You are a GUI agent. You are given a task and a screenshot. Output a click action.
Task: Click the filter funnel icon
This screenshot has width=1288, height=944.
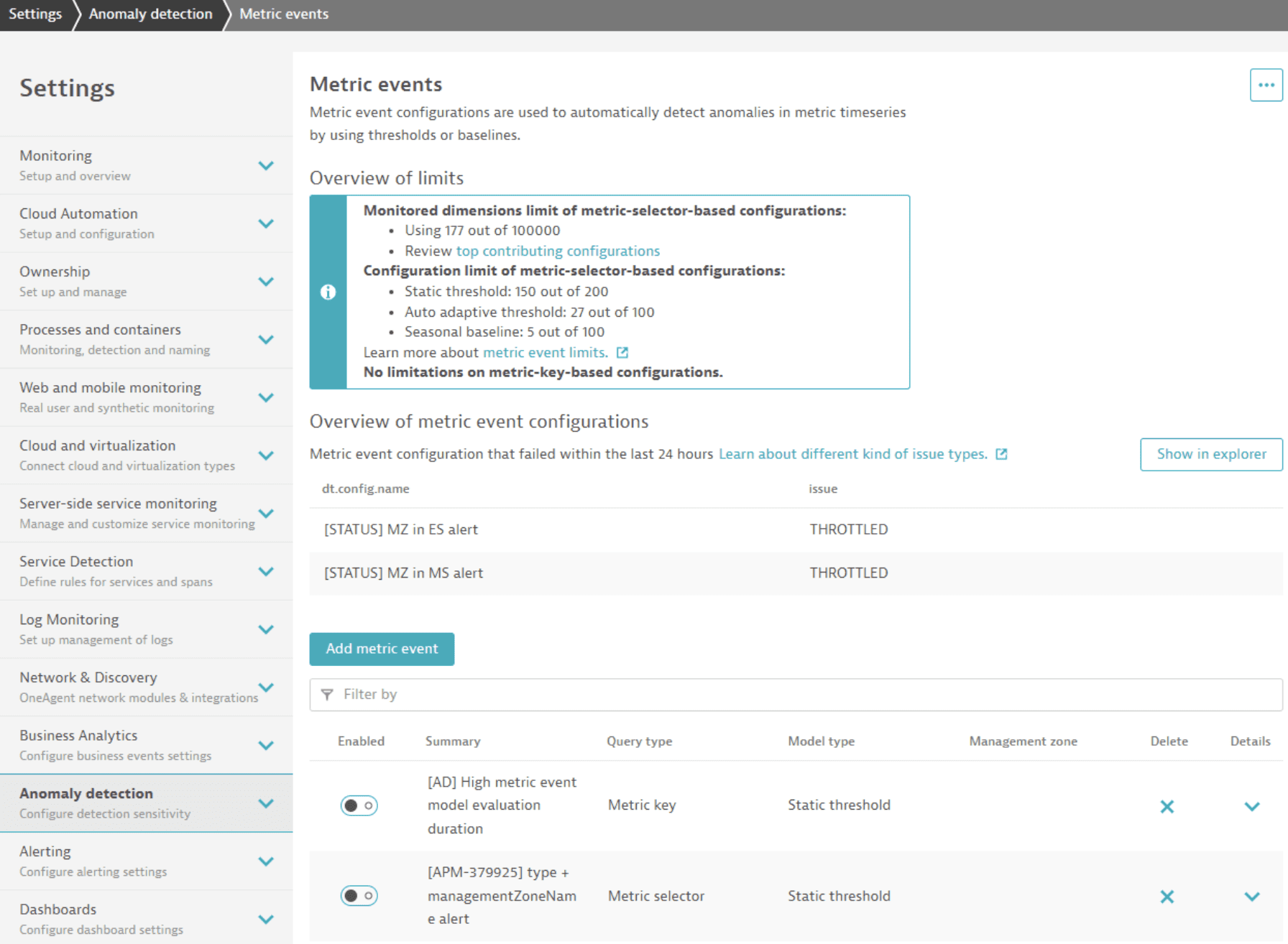coord(327,695)
